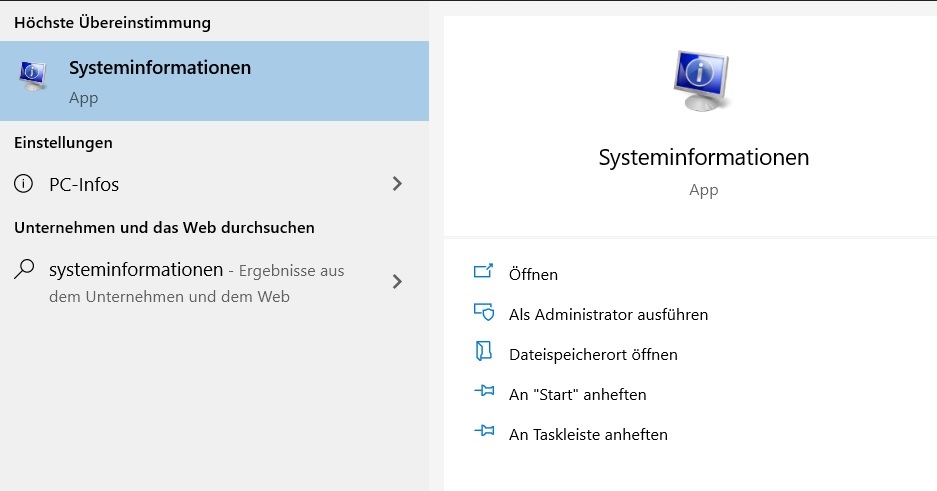Click the PC-Infos info circle icon
Viewport: 937px width, 491px height.
pyautogui.click(x=23, y=183)
